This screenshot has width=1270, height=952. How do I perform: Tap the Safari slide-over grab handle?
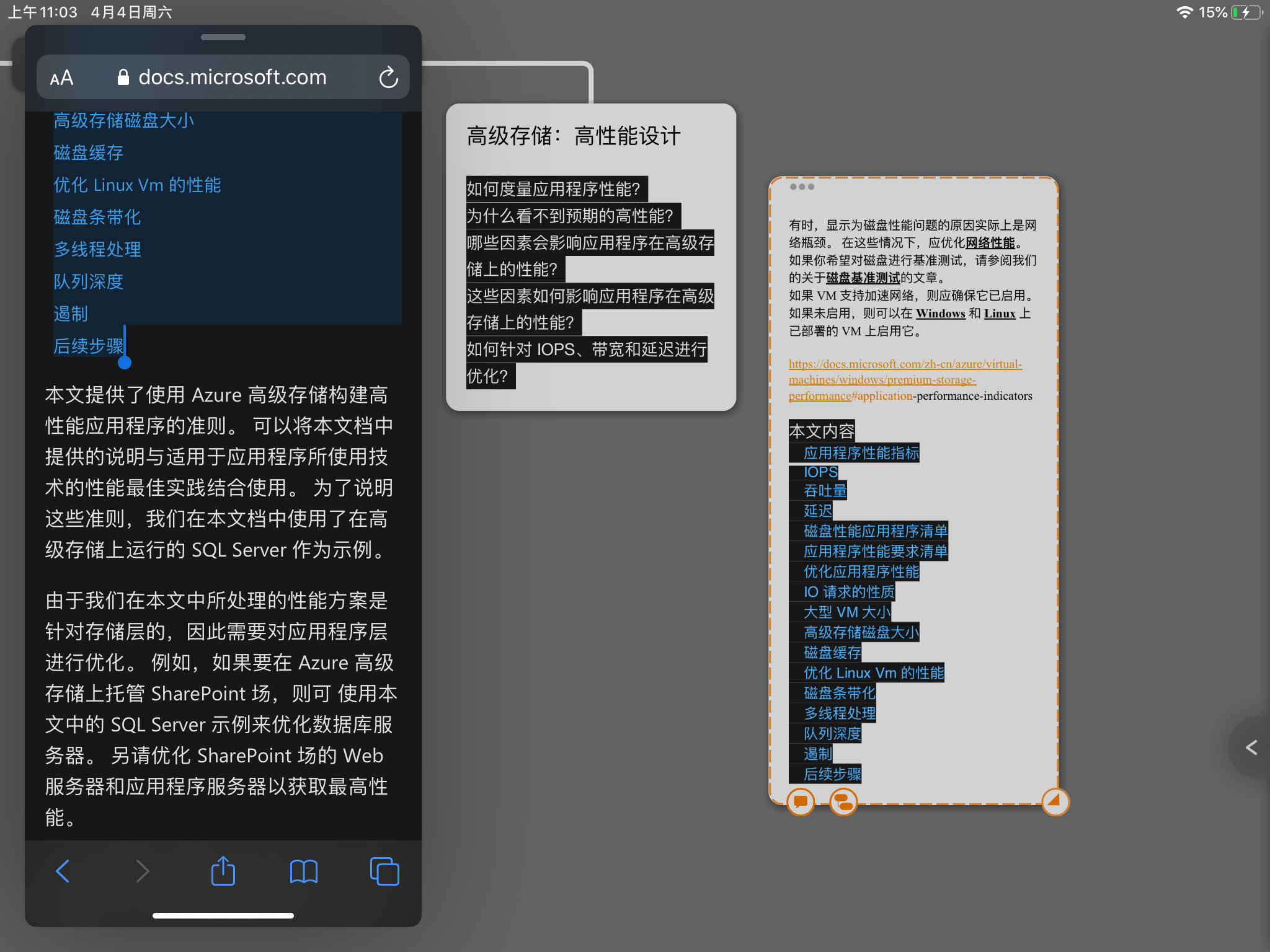(x=223, y=37)
